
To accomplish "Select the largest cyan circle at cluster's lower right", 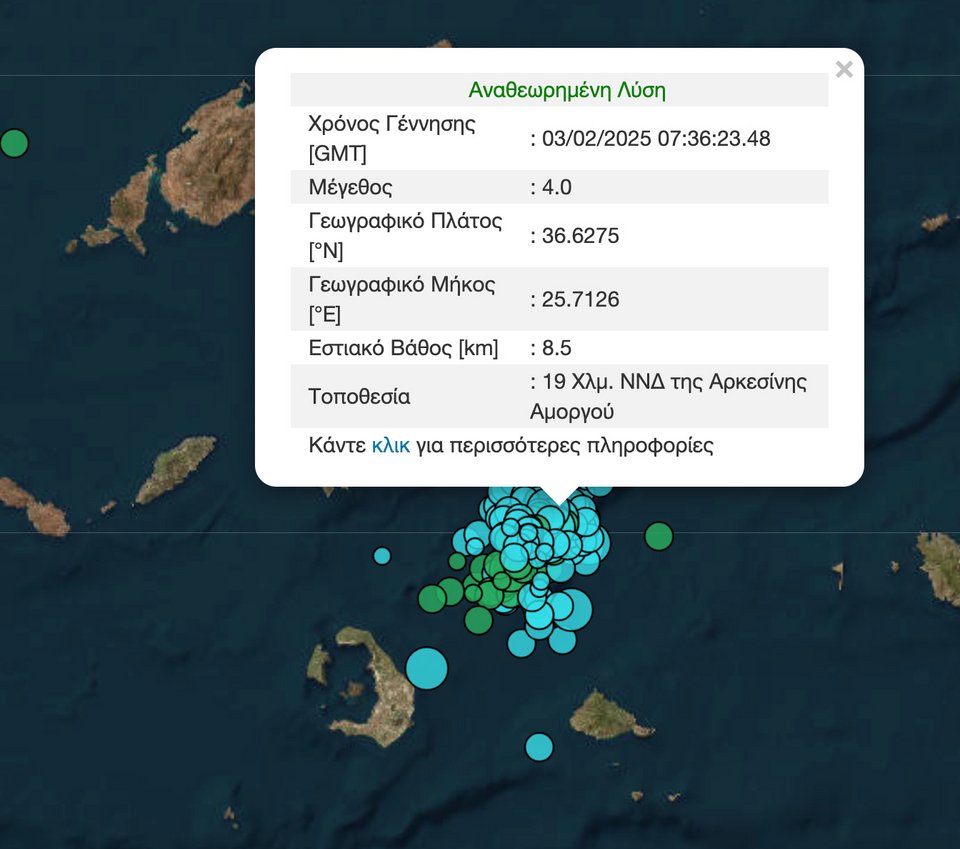I will (x=570, y=608).
